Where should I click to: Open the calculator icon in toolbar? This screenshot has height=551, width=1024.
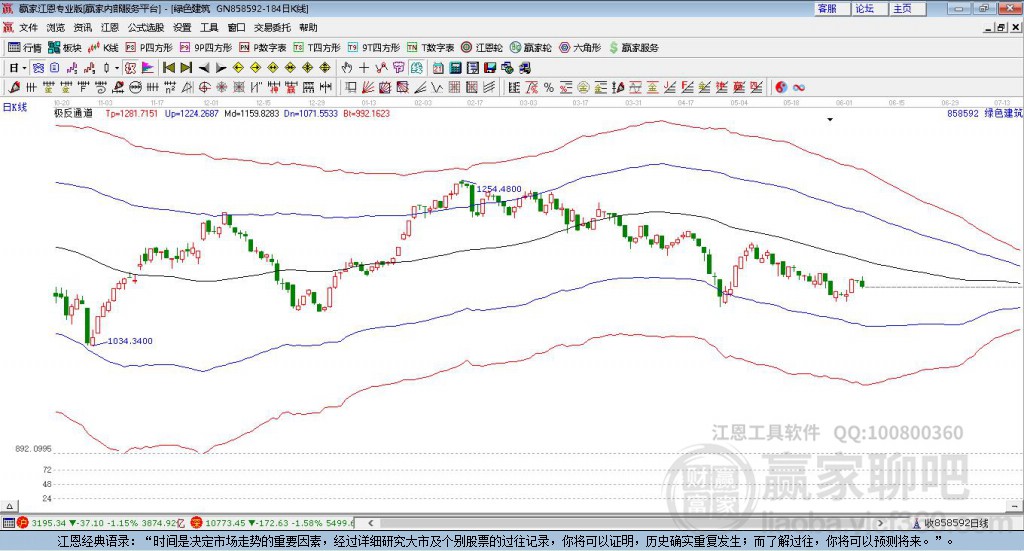456,68
